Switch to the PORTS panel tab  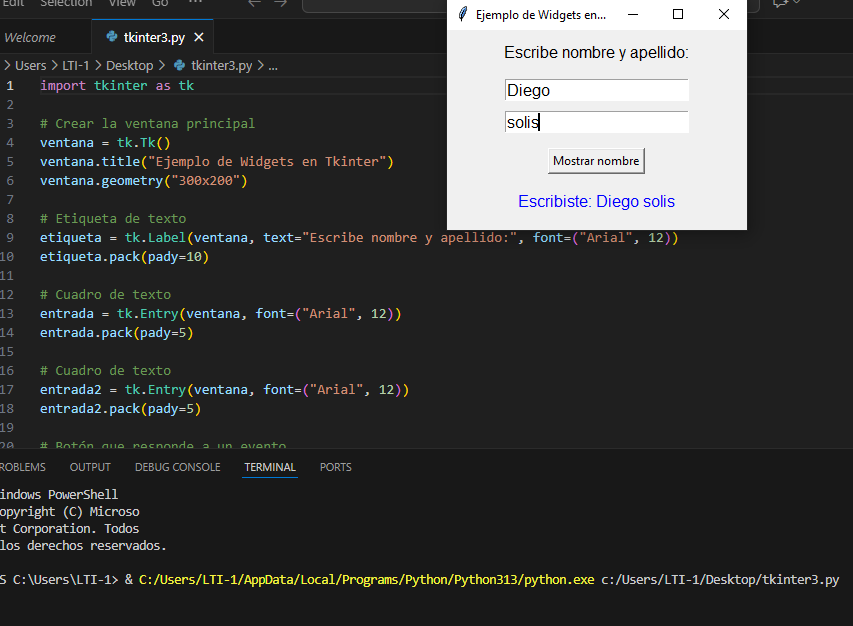click(335, 467)
